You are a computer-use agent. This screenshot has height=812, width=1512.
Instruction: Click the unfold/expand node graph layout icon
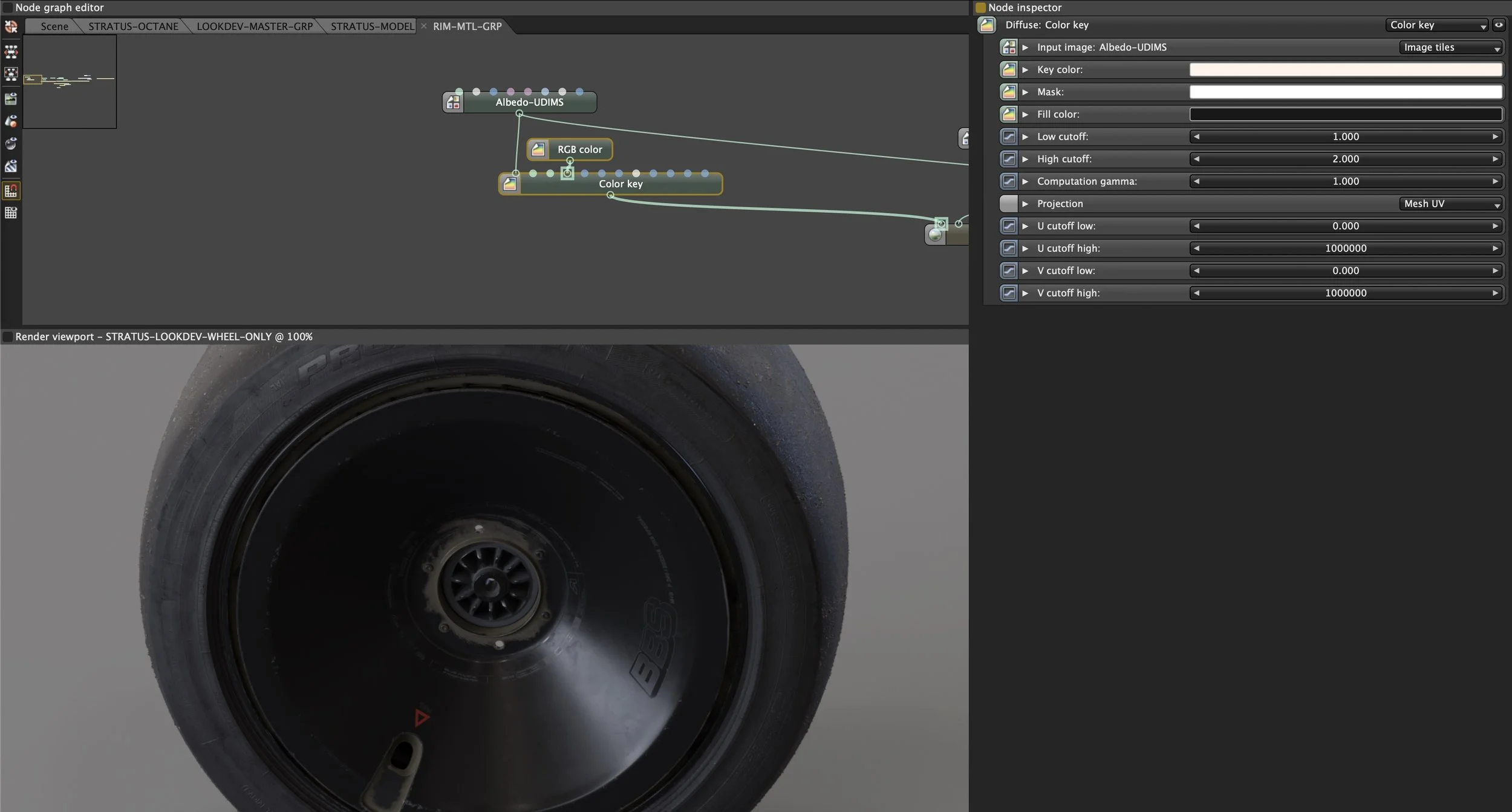coord(11,51)
